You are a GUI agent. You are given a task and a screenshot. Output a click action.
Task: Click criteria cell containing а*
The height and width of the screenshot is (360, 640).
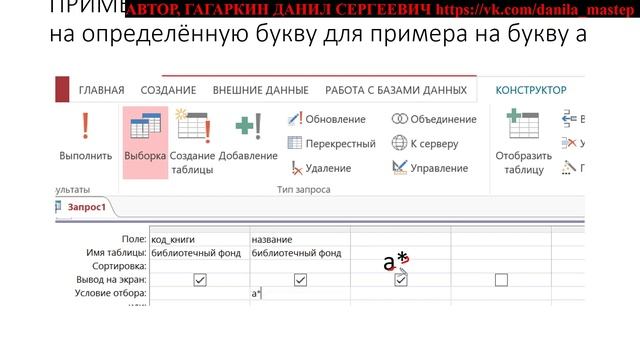[x=300, y=293]
